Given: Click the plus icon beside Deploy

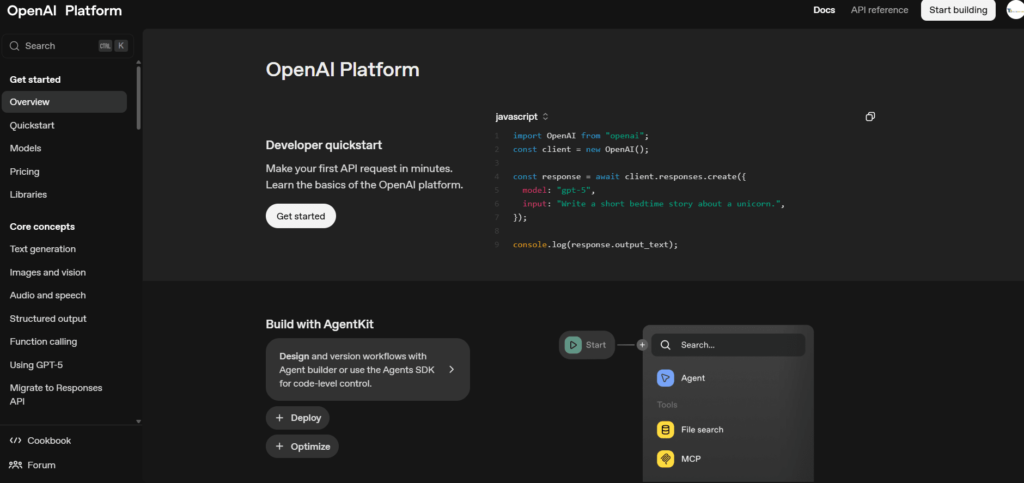Looking at the screenshot, I should pyautogui.click(x=280, y=418).
